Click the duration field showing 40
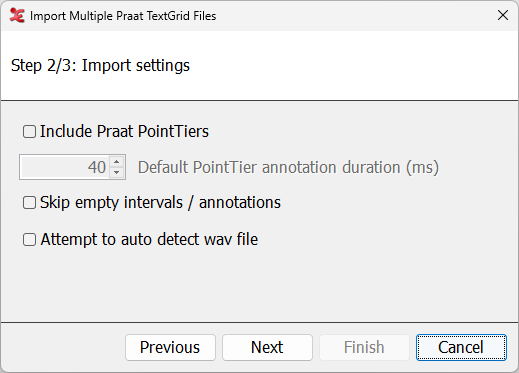Image resolution: width=519 pixels, height=373 pixels. pyautogui.click(x=65, y=167)
